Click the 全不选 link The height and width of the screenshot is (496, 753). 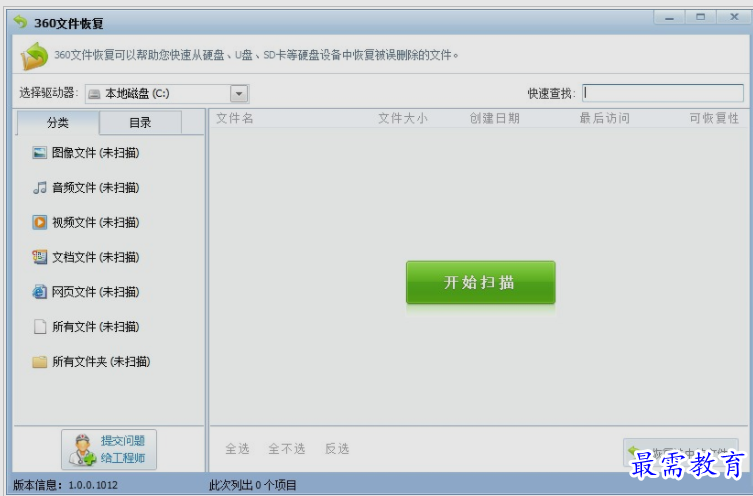[x=287, y=449]
